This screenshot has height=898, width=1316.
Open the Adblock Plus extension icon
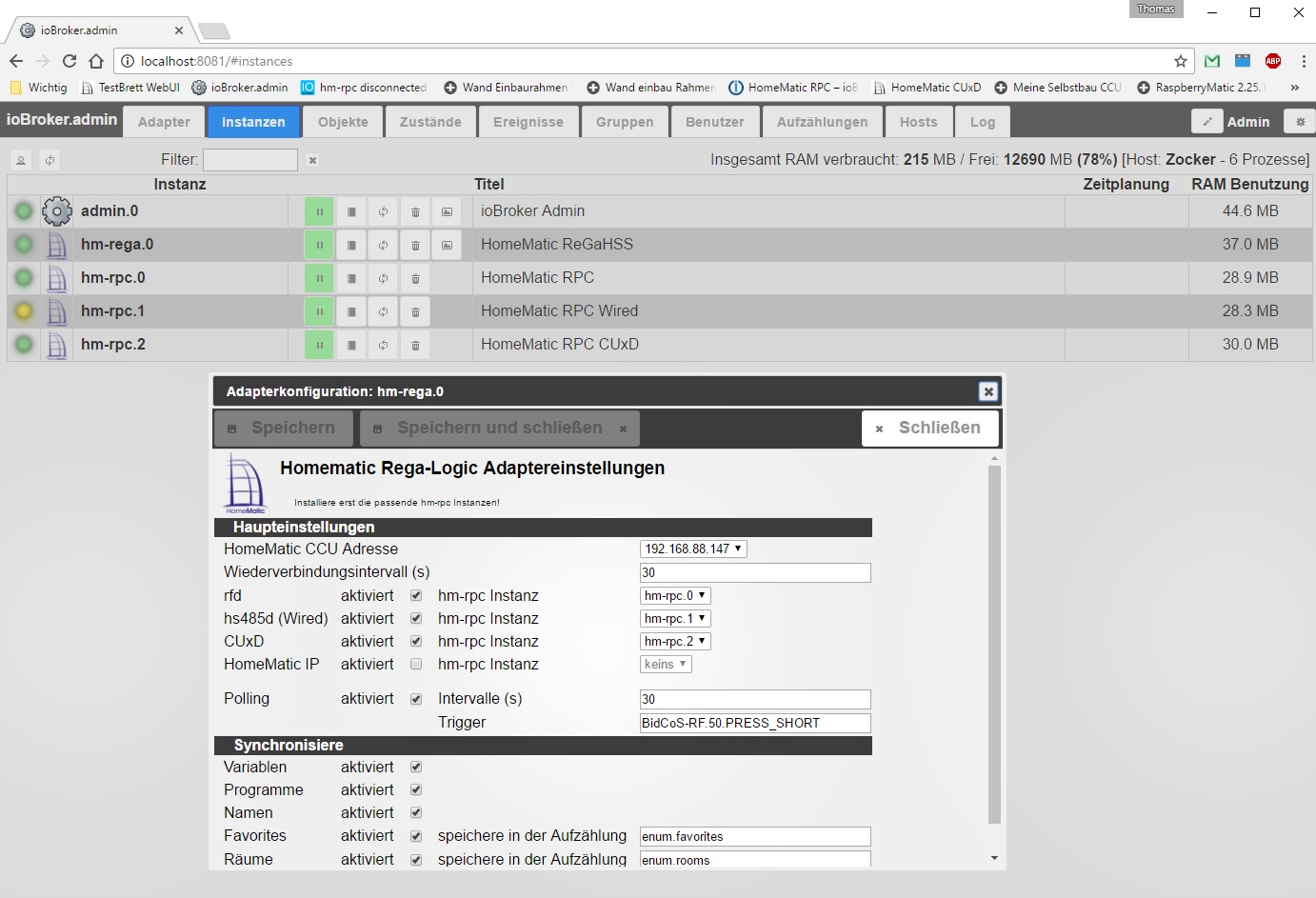1273,61
